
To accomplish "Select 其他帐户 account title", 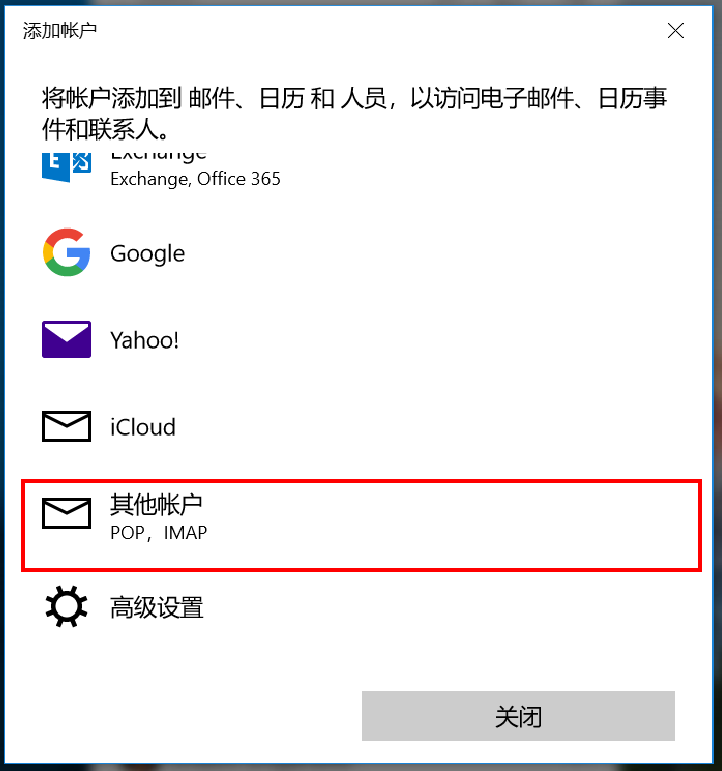I will coord(156,504).
